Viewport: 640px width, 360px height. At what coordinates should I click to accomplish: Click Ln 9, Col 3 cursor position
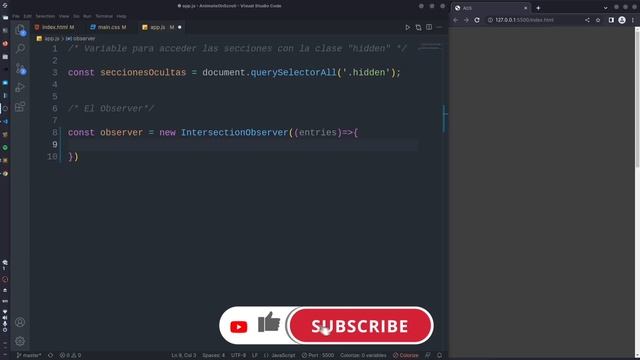[x=184, y=355]
